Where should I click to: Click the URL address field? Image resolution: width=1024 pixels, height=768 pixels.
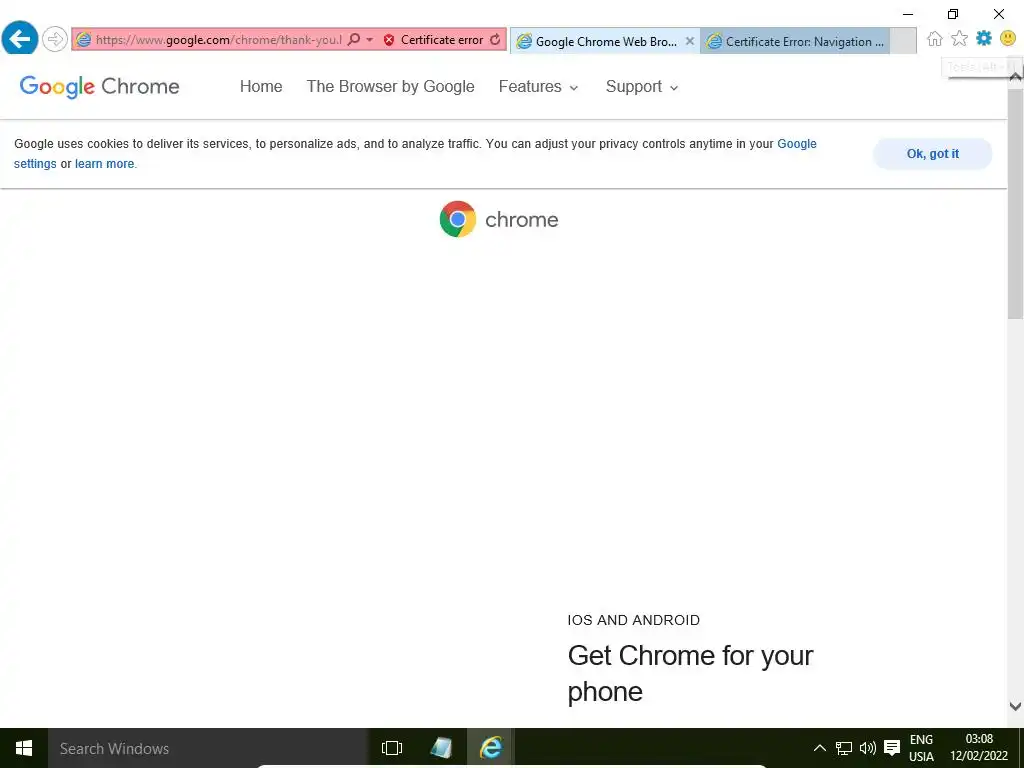tap(218, 40)
